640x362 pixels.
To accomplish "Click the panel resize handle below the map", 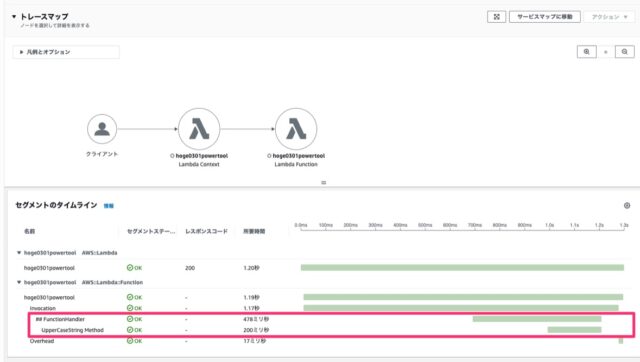I will click(x=324, y=182).
